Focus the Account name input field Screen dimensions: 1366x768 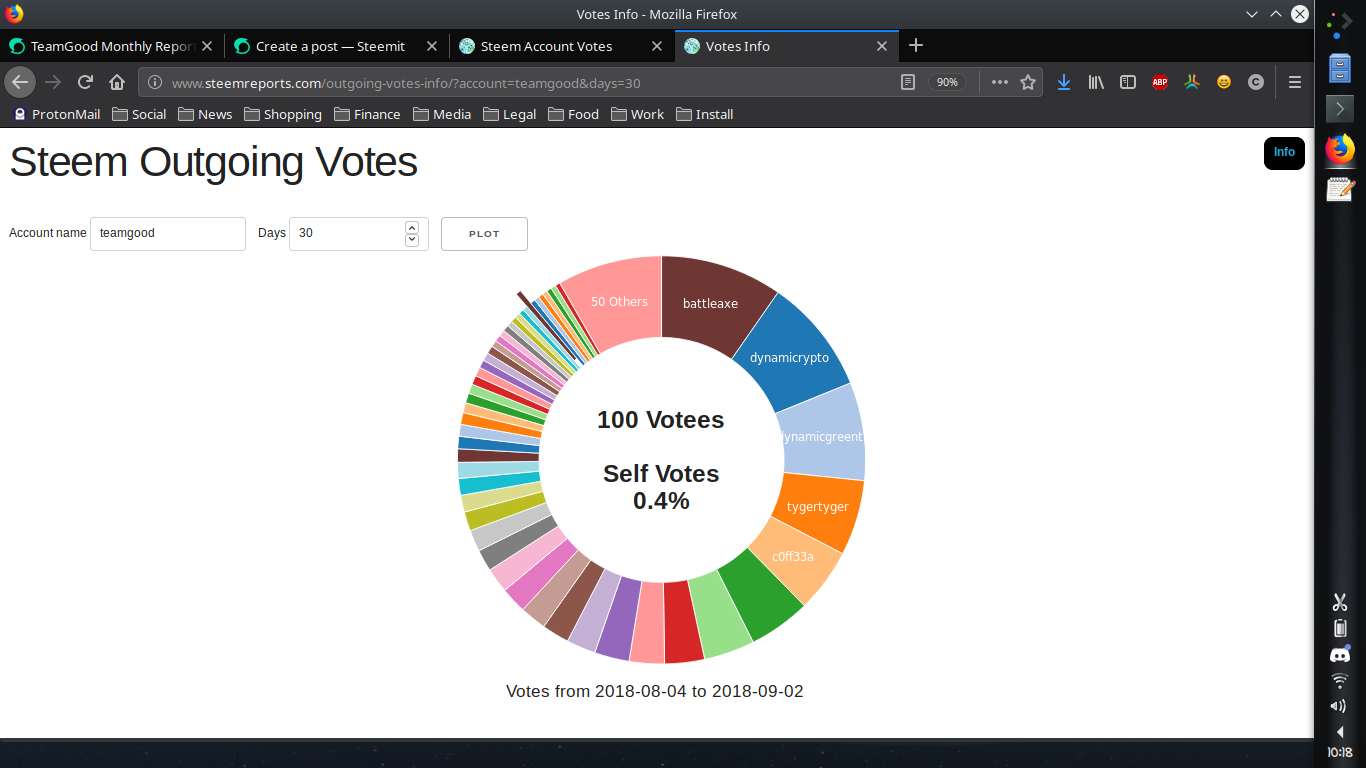(x=168, y=234)
